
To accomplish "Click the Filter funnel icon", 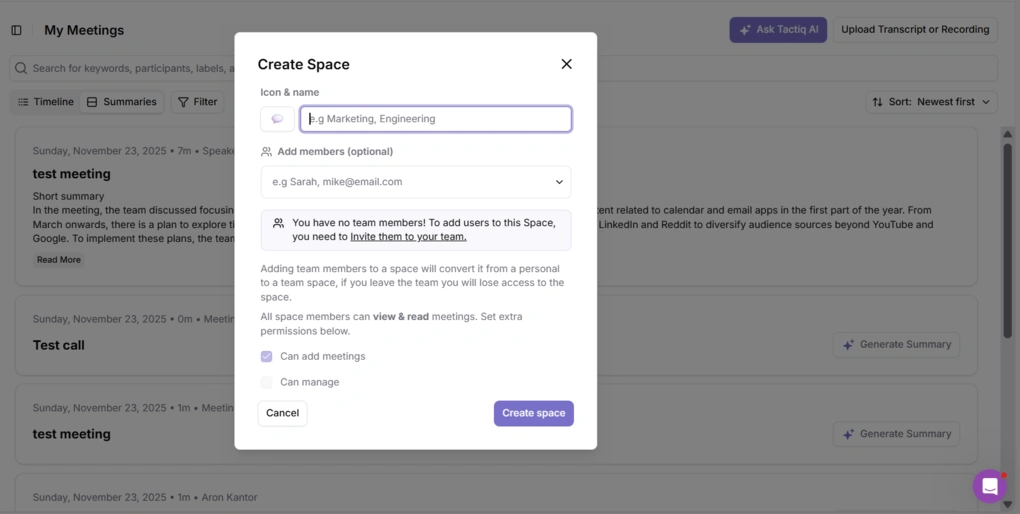I will coord(183,102).
